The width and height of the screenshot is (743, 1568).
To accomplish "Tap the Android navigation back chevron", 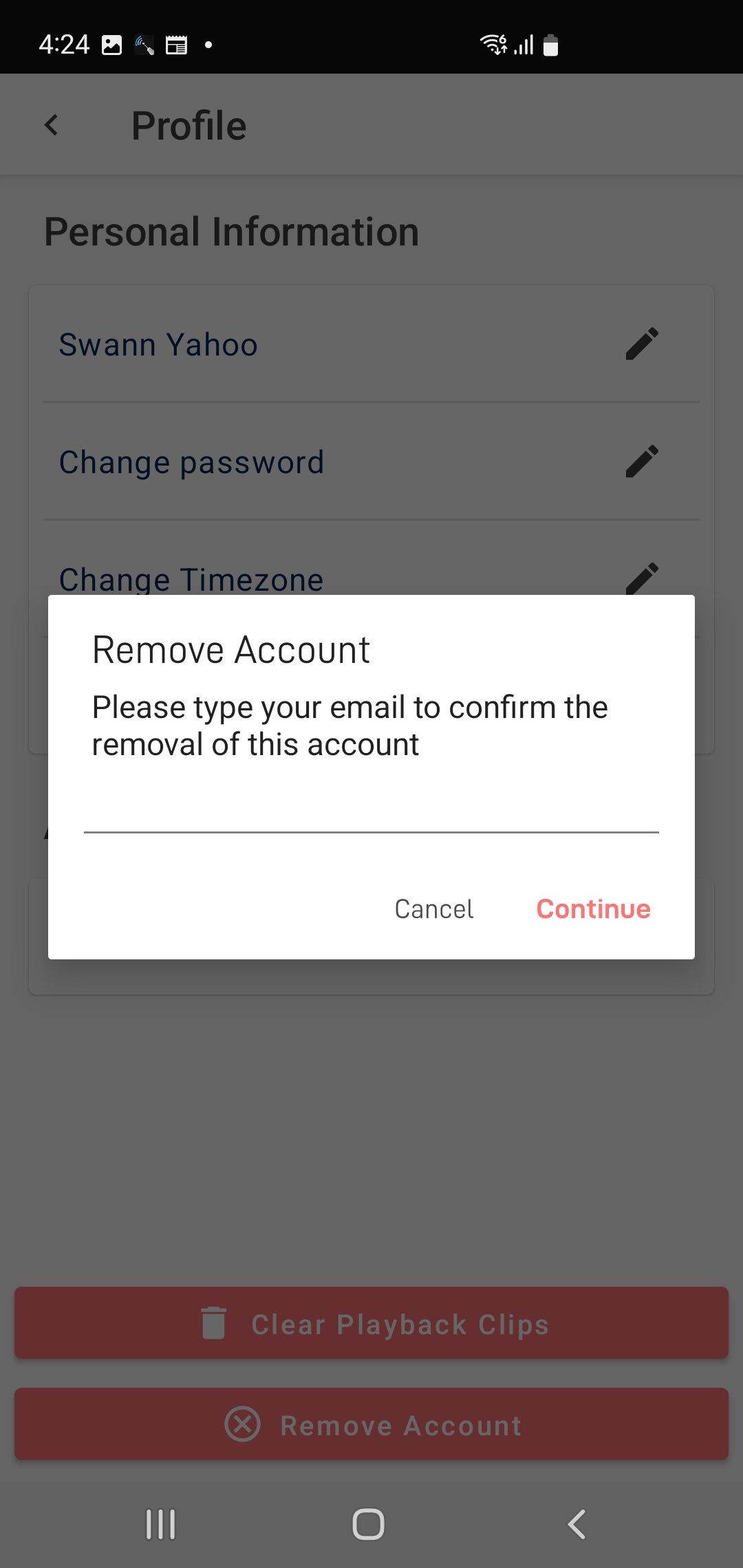I will 577,1524.
